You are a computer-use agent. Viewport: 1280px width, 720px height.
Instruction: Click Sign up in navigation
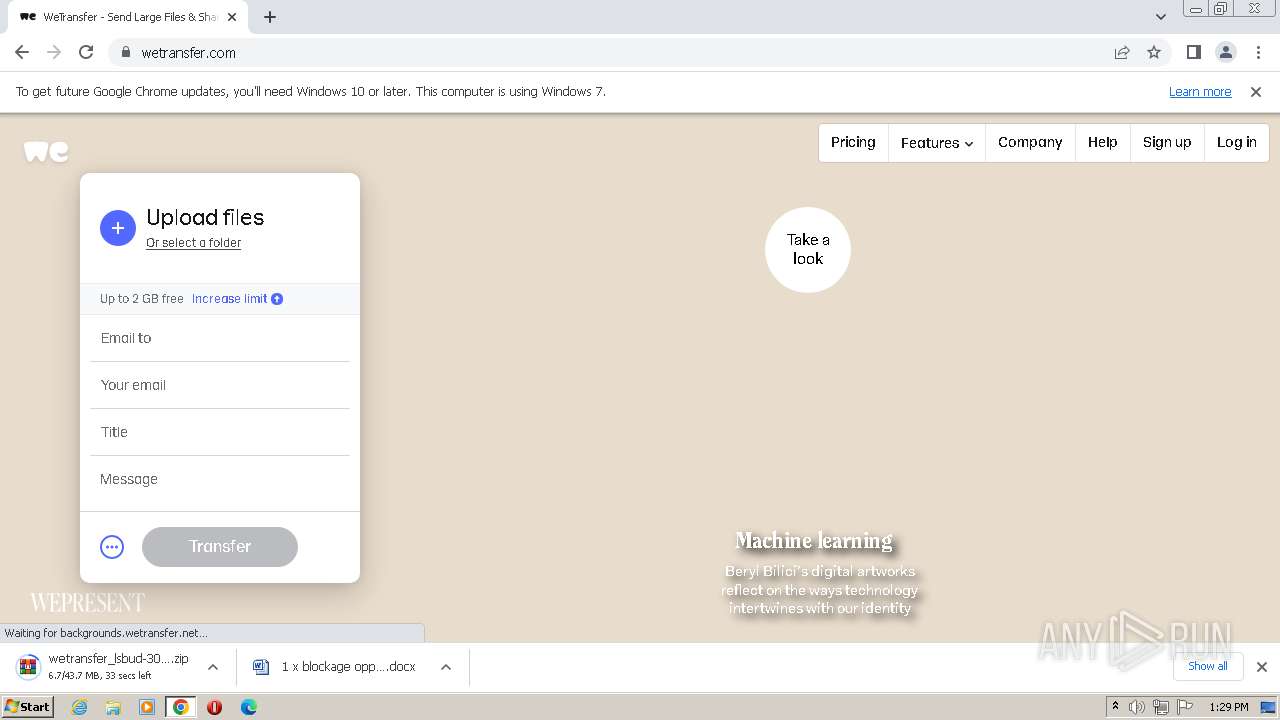[1167, 143]
